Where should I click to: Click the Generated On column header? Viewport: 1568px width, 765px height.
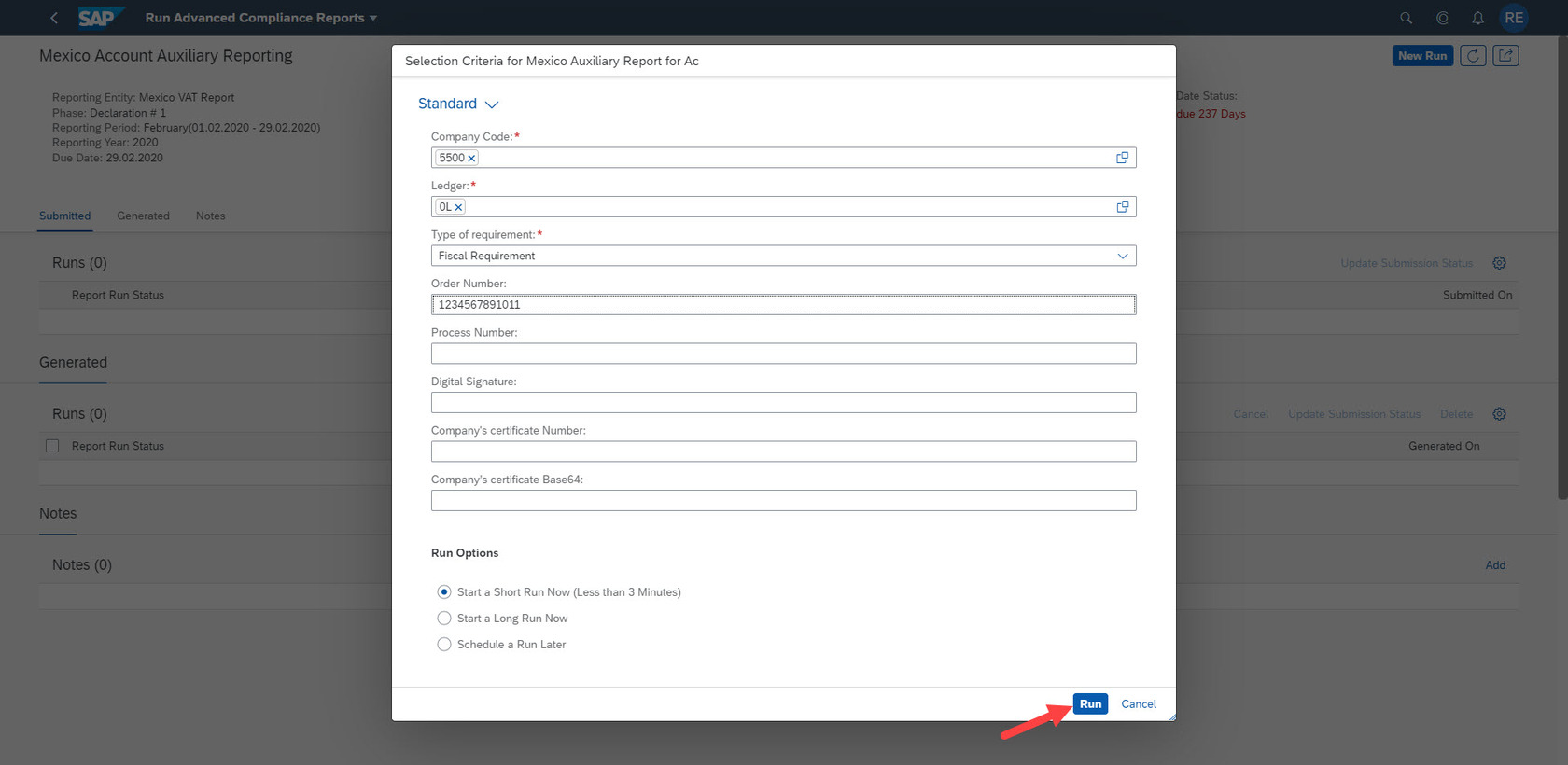pyautogui.click(x=1444, y=446)
